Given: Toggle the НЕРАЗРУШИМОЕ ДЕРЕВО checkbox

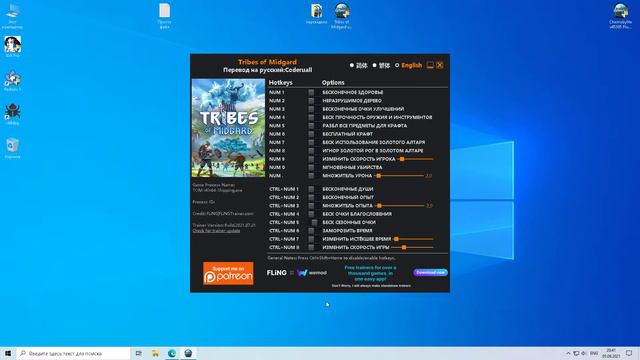Looking at the screenshot, I should click(311, 100).
